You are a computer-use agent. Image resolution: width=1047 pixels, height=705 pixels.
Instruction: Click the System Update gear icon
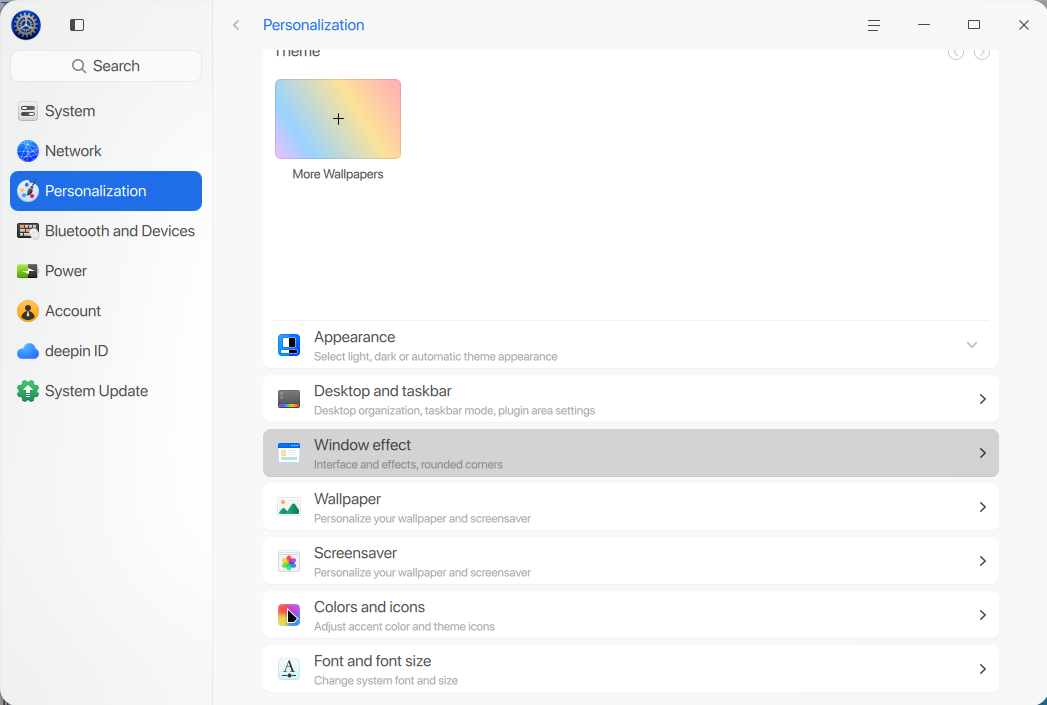point(27,391)
